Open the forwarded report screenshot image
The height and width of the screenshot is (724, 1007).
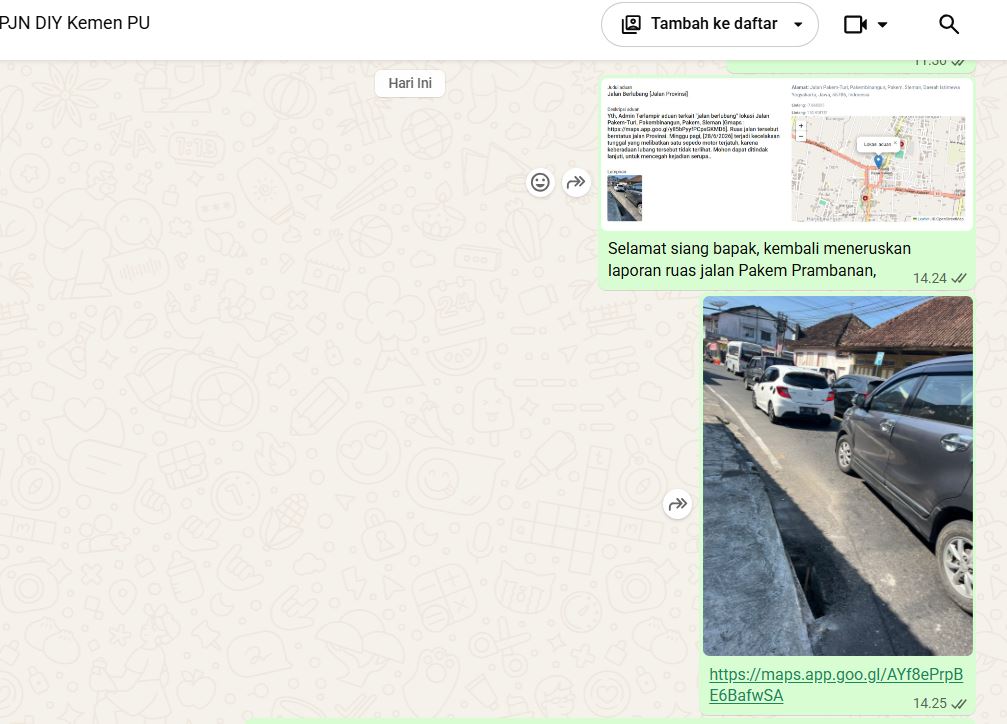787,153
